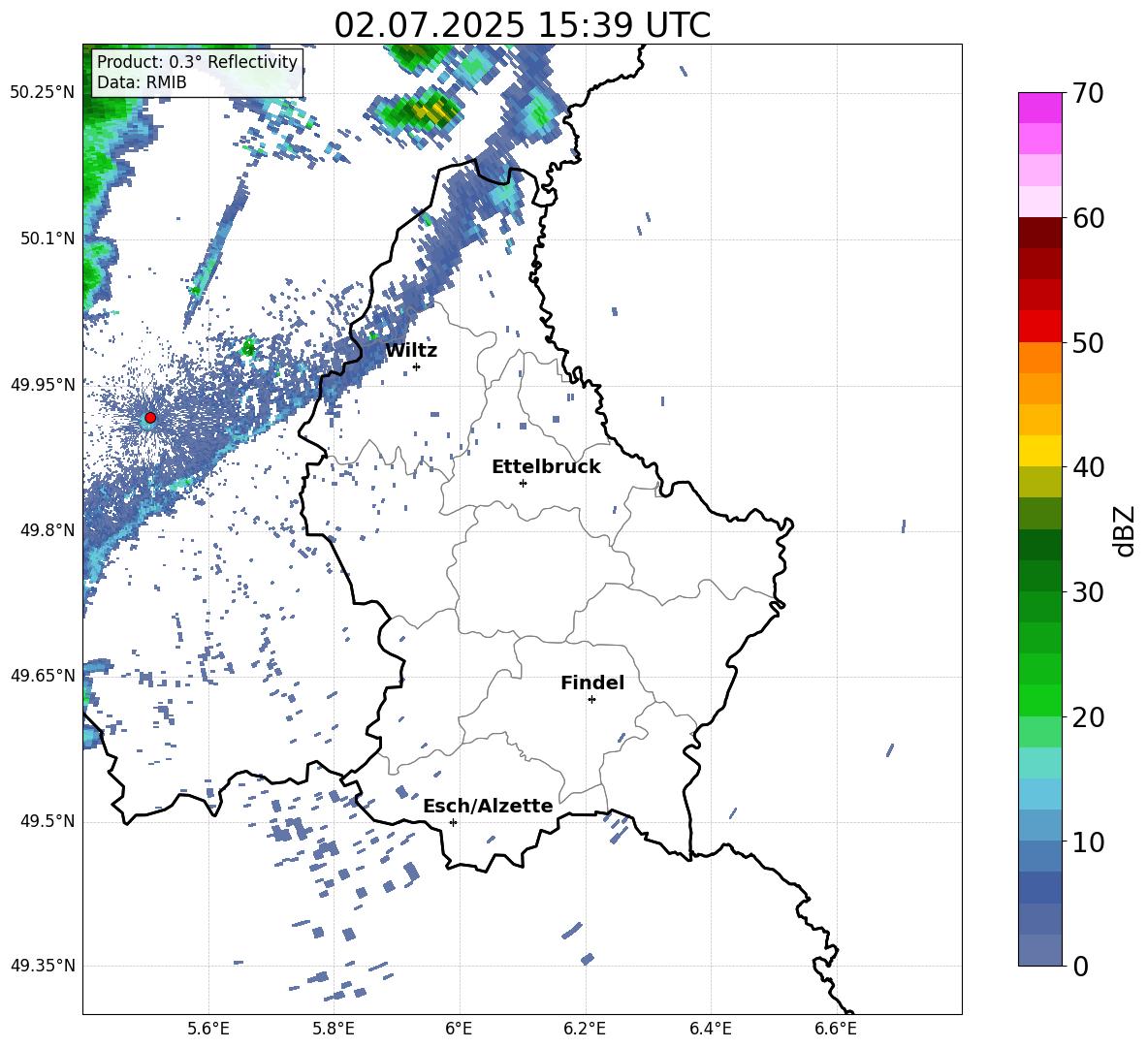This screenshot has width=1148, height=1048.
Task: Pick the yellow swatch just above 40 dBZ
Action: coord(1039,451)
